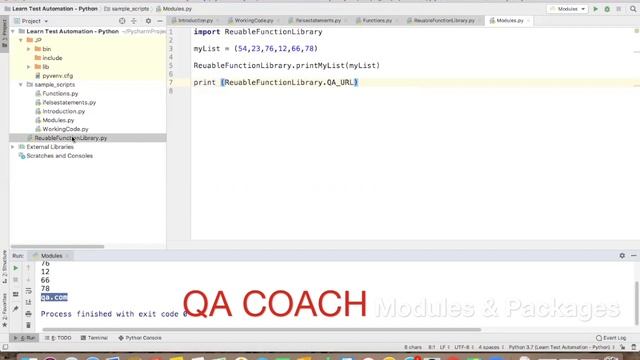Image resolution: width=640 pixels, height=360 pixels.
Task: Open Modules.py in project tree
Action: [58, 120]
